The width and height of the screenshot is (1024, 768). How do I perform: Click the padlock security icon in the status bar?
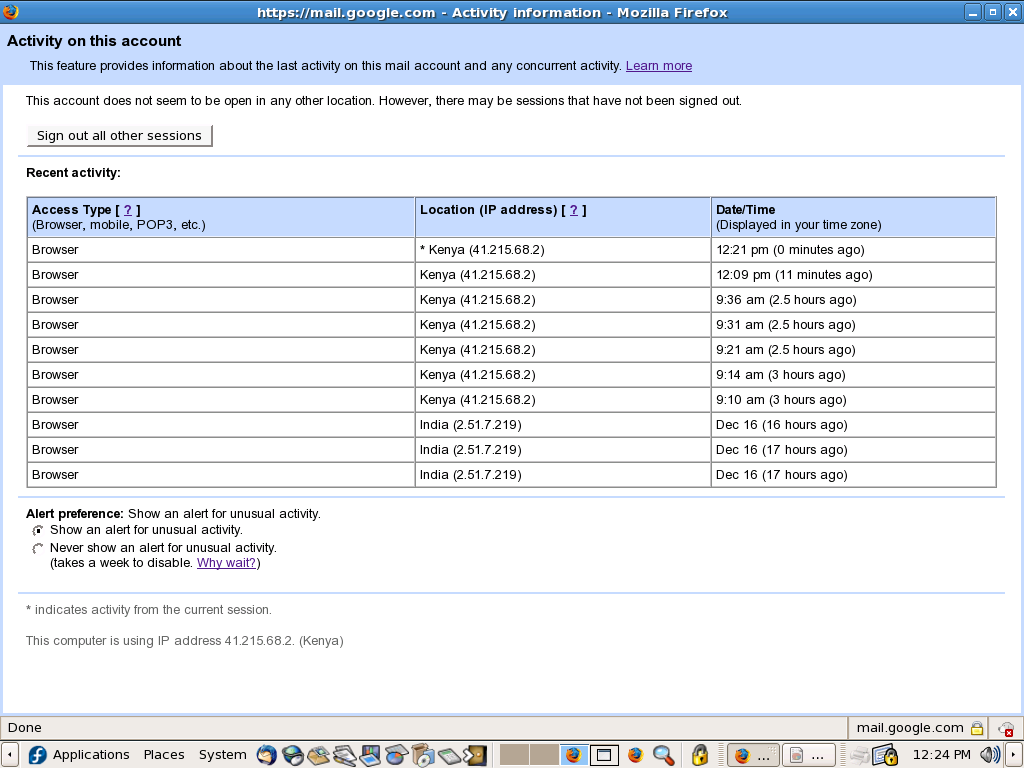coord(977,728)
